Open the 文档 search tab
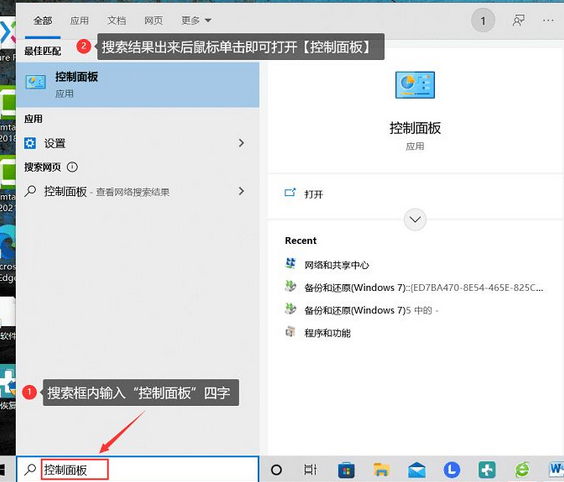Image resolution: width=564 pixels, height=482 pixels. point(117,21)
